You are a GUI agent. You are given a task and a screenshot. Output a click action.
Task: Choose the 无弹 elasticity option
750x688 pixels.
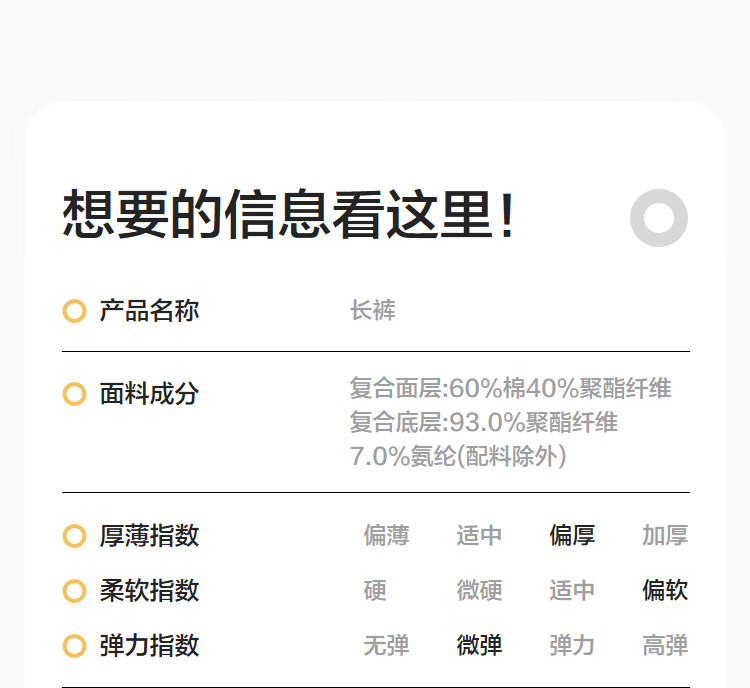click(x=386, y=645)
